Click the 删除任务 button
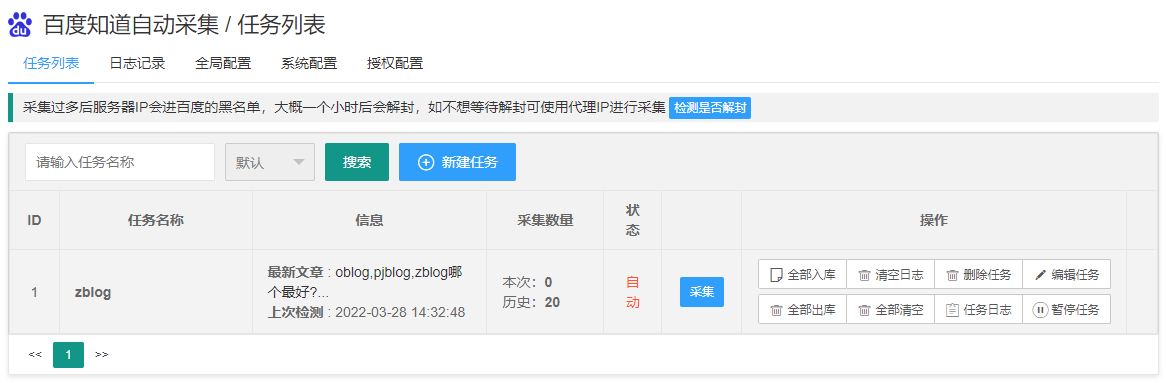This screenshot has width=1166, height=383. point(979,274)
